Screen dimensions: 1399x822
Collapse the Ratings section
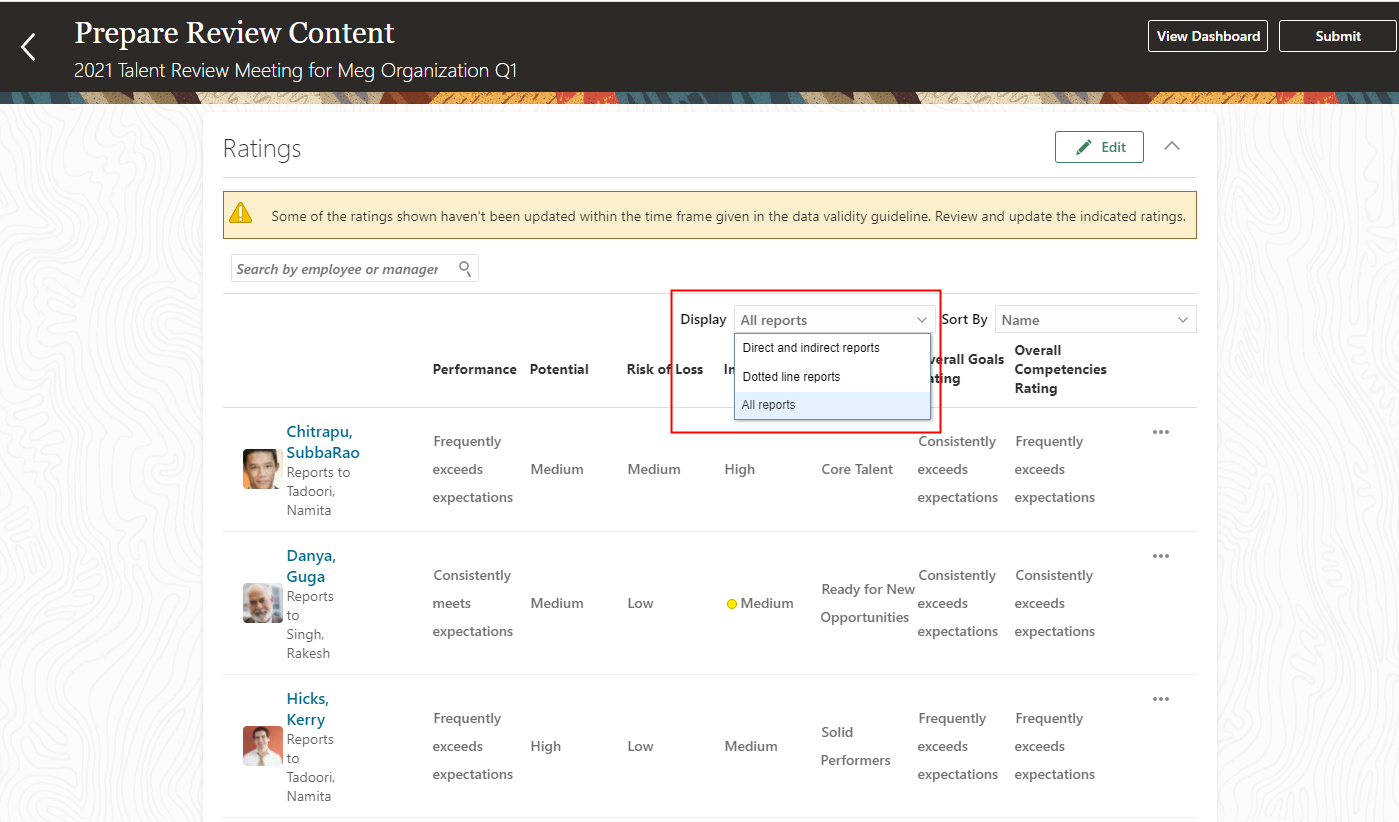[1173, 146]
